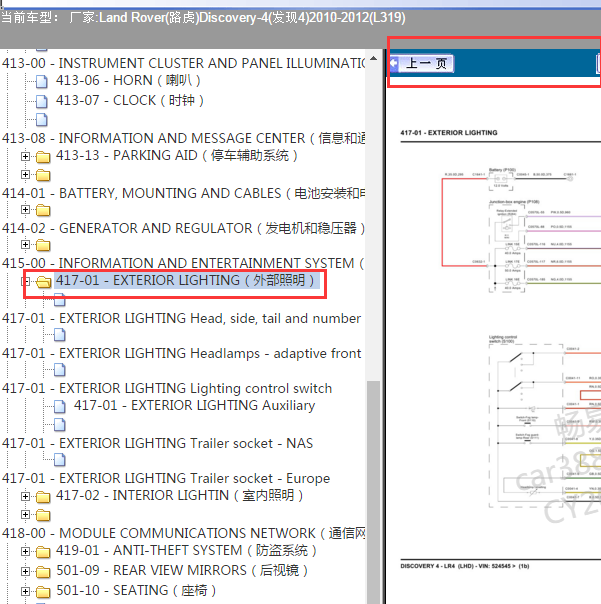Click the 501-10 SEATING folder icon
The width and height of the screenshot is (601, 604).
coord(43,592)
